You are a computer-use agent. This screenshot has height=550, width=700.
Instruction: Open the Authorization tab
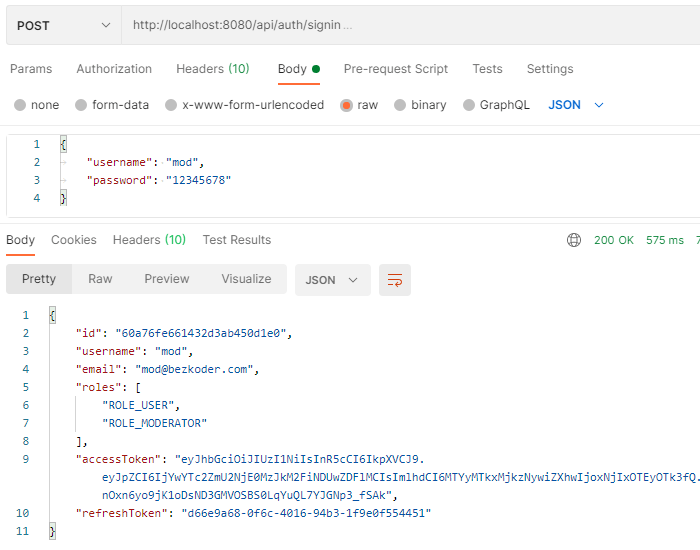pos(114,69)
